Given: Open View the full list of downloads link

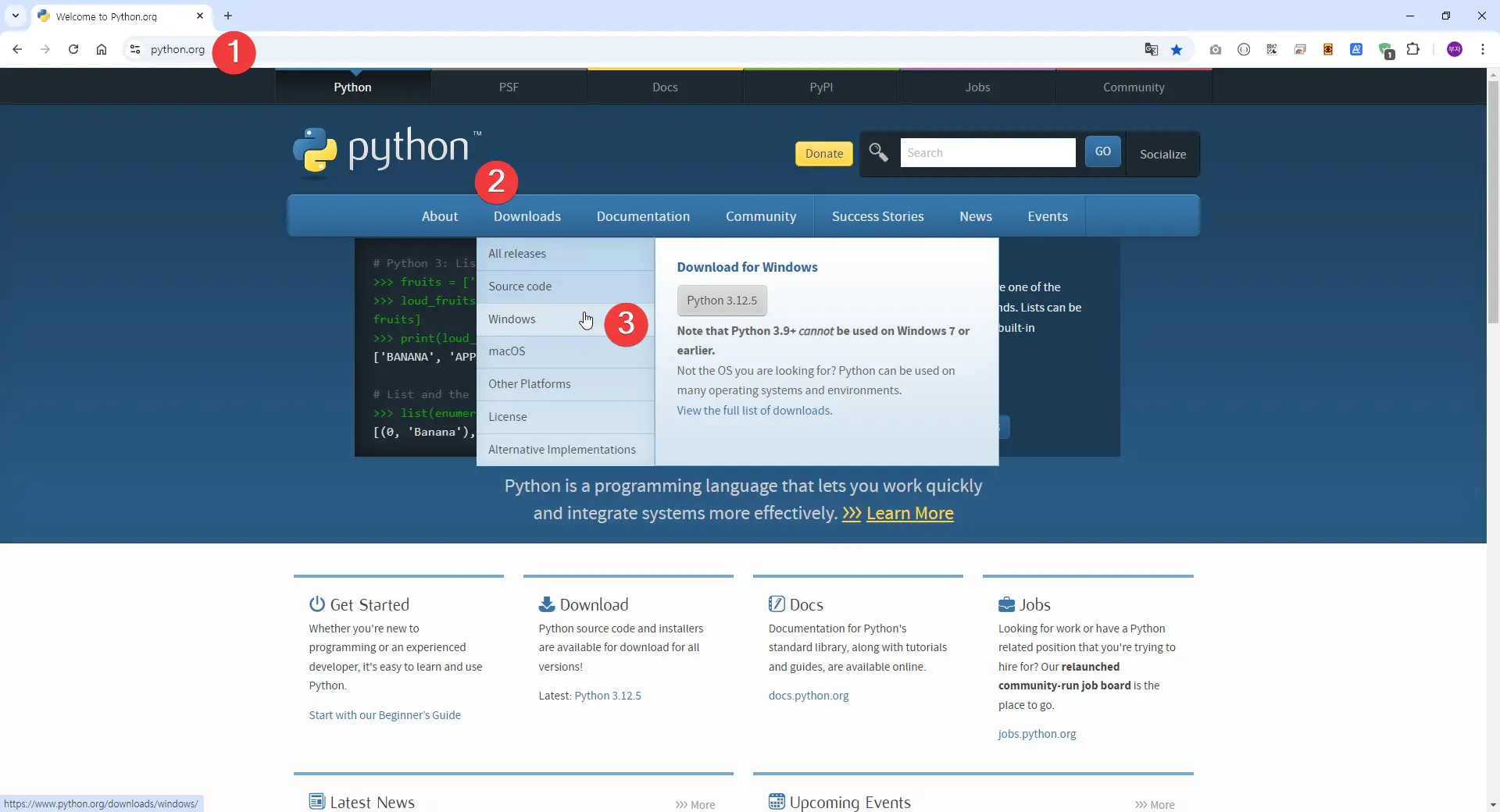Looking at the screenshot, I should [755, 411].
